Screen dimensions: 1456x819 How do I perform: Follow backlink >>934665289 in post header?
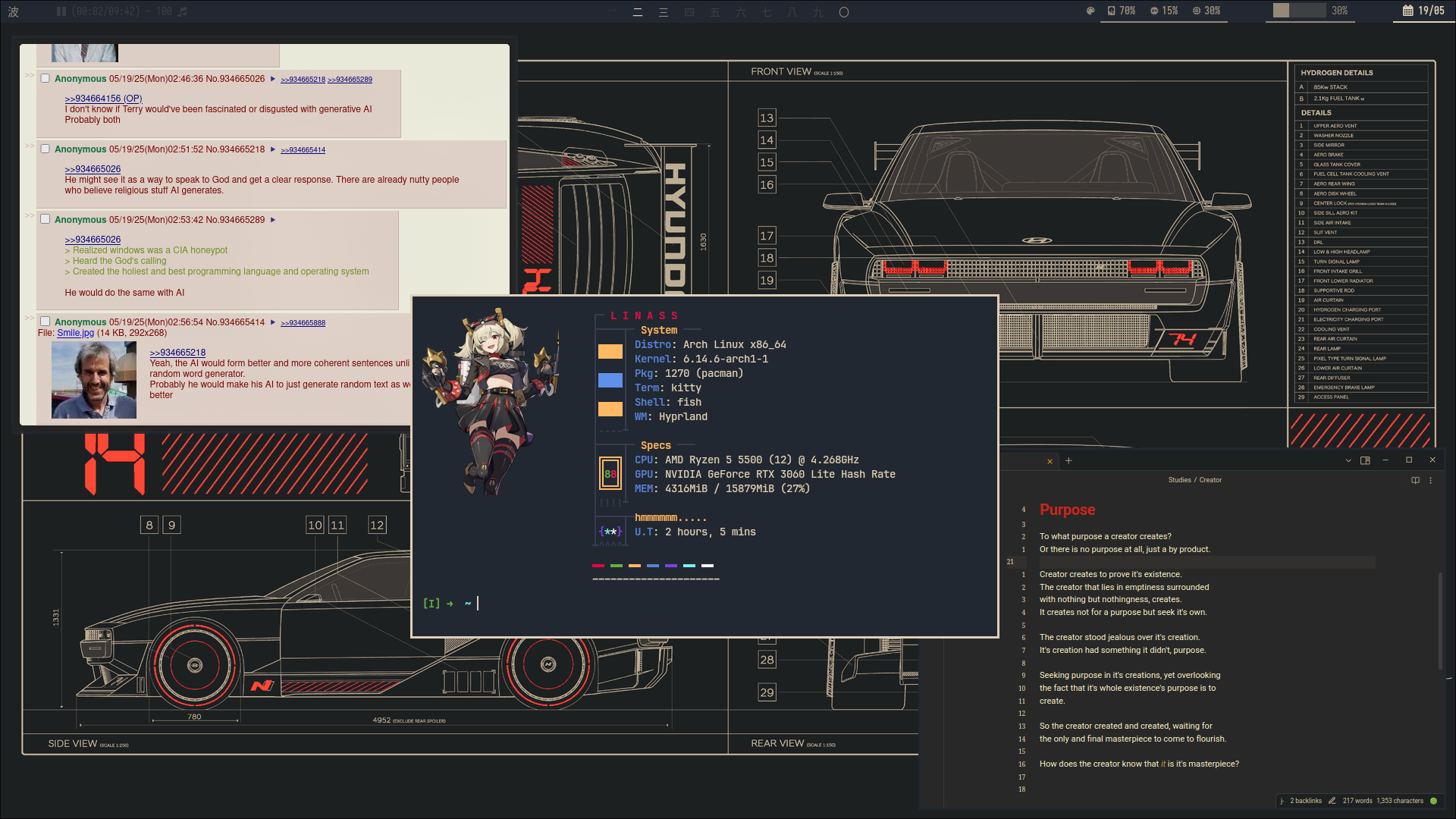coord(350,80)
